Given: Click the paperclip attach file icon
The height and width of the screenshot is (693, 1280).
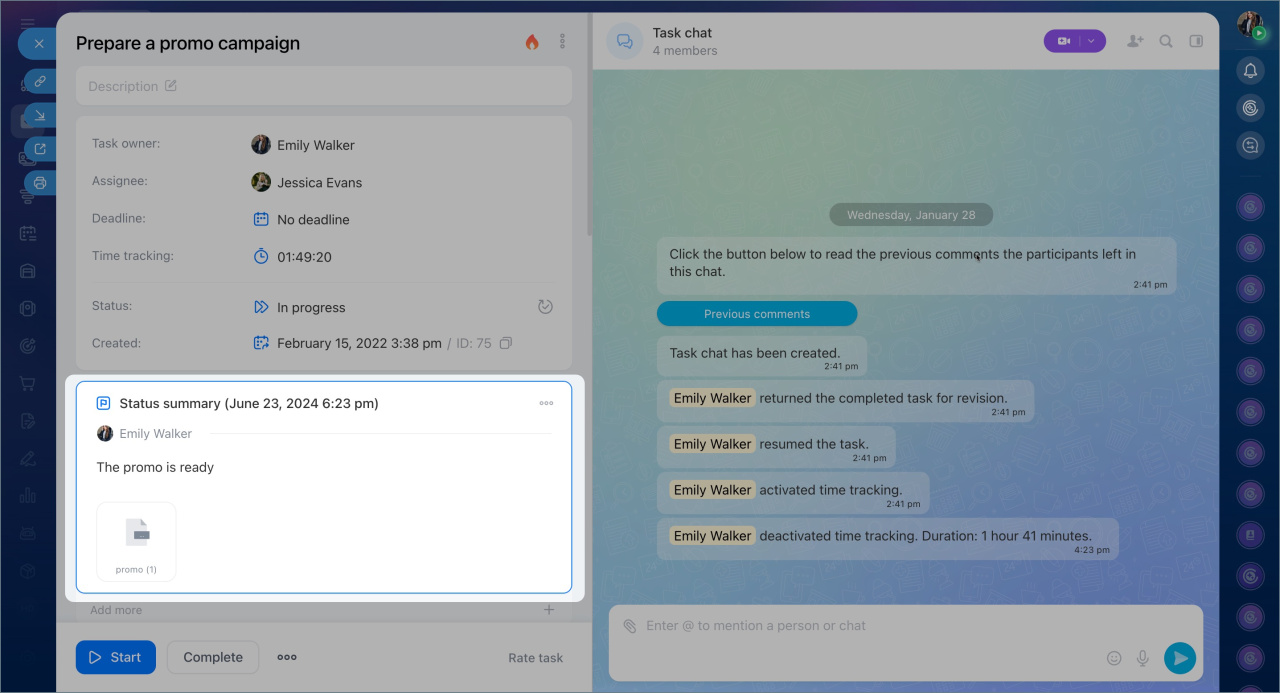Looking at the screenshot, I should pos(630,626).
